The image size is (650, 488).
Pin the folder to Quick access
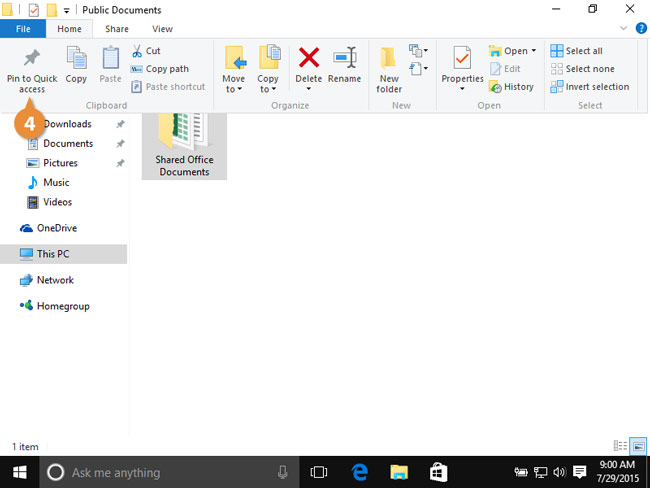(32, 71)
